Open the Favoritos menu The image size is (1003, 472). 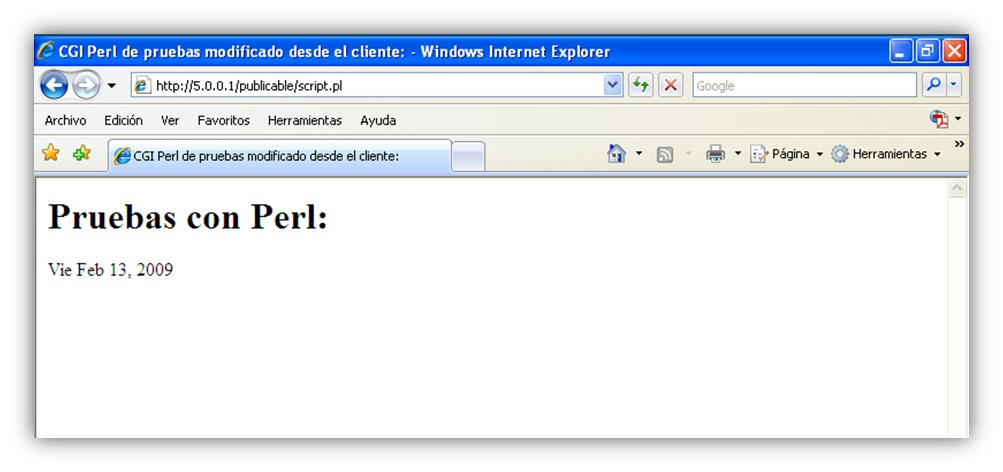point(223,120)
